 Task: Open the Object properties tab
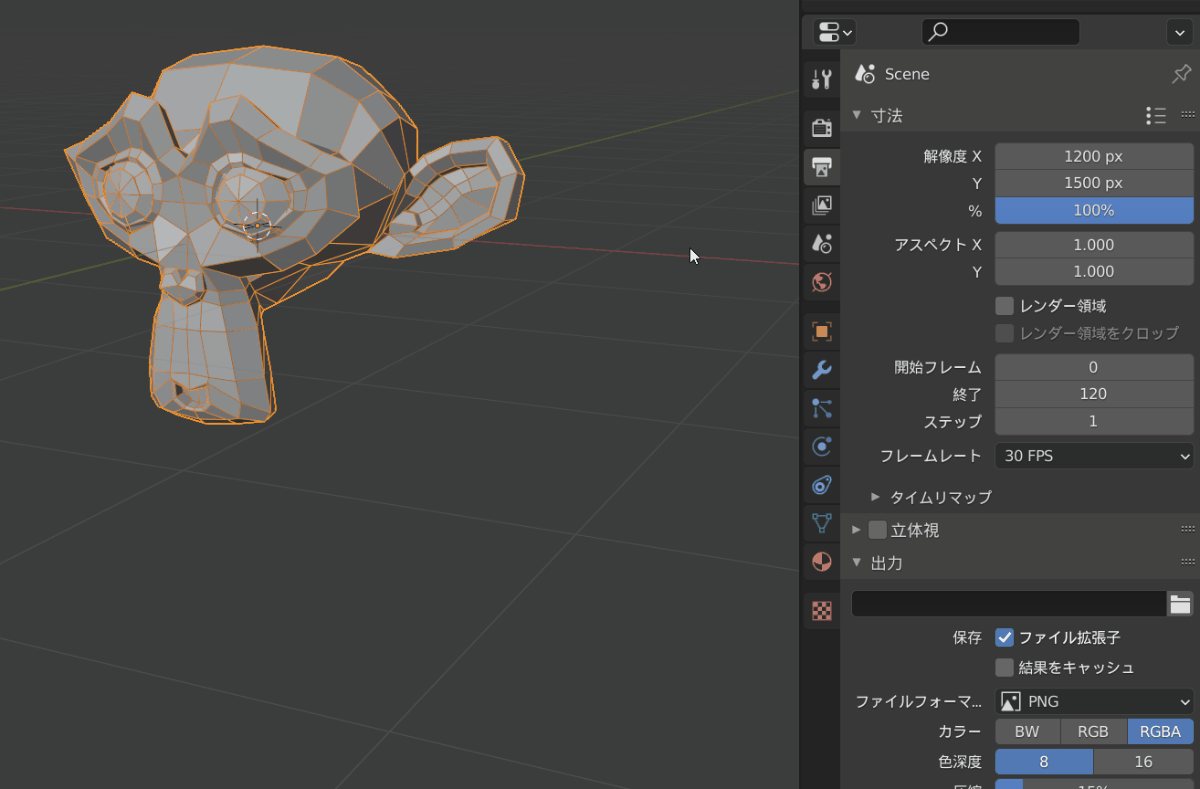[x=822, y=331]
